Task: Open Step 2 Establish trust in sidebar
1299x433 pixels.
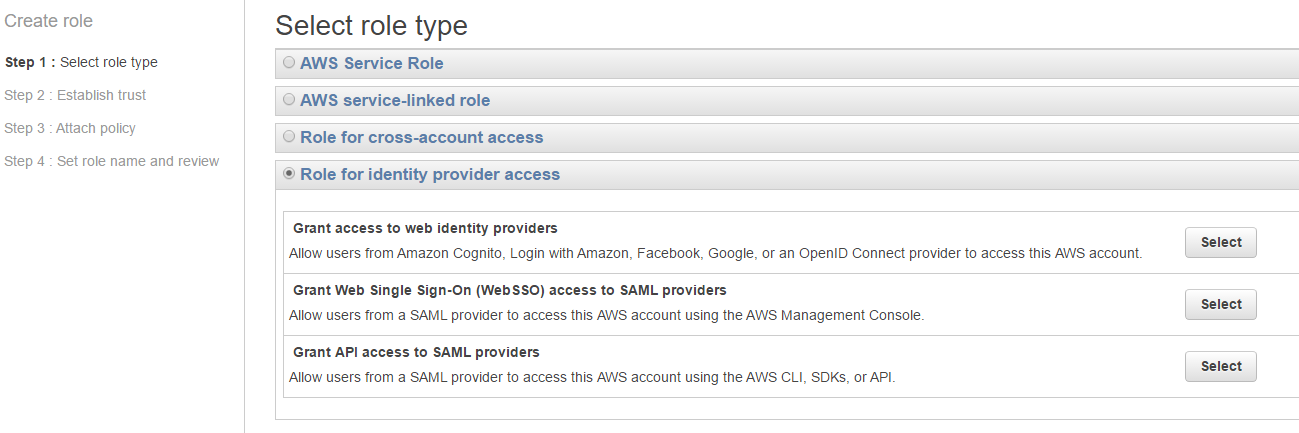Action: click(75, 95)
